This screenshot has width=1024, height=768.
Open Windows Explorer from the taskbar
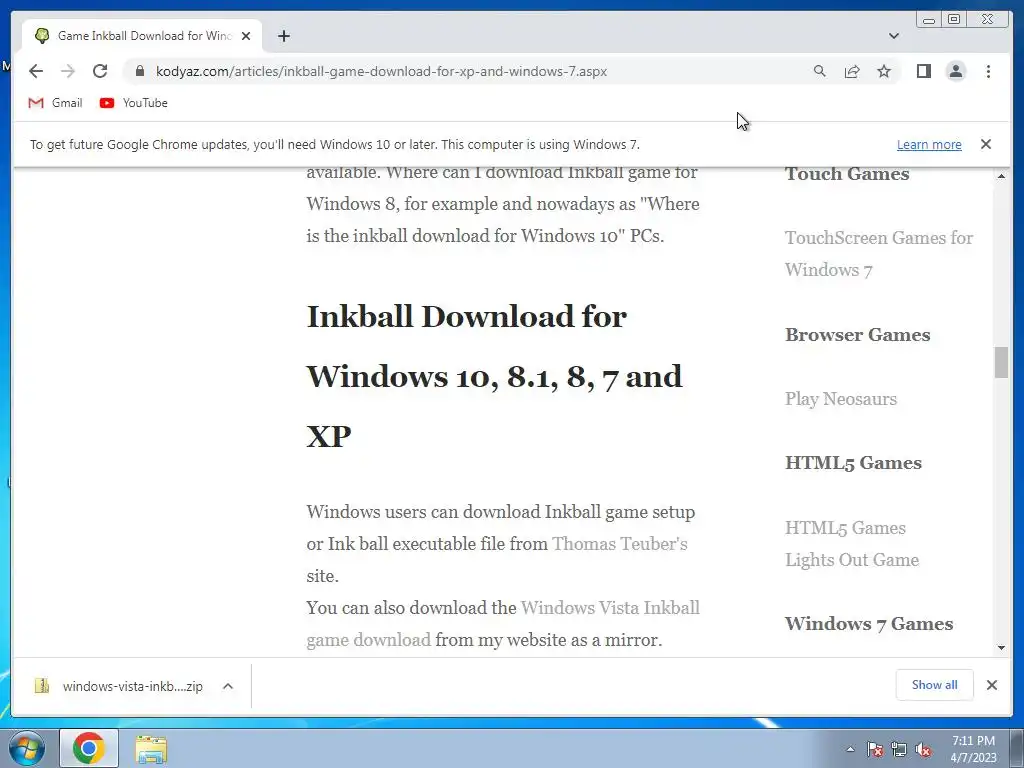point(151,749)
